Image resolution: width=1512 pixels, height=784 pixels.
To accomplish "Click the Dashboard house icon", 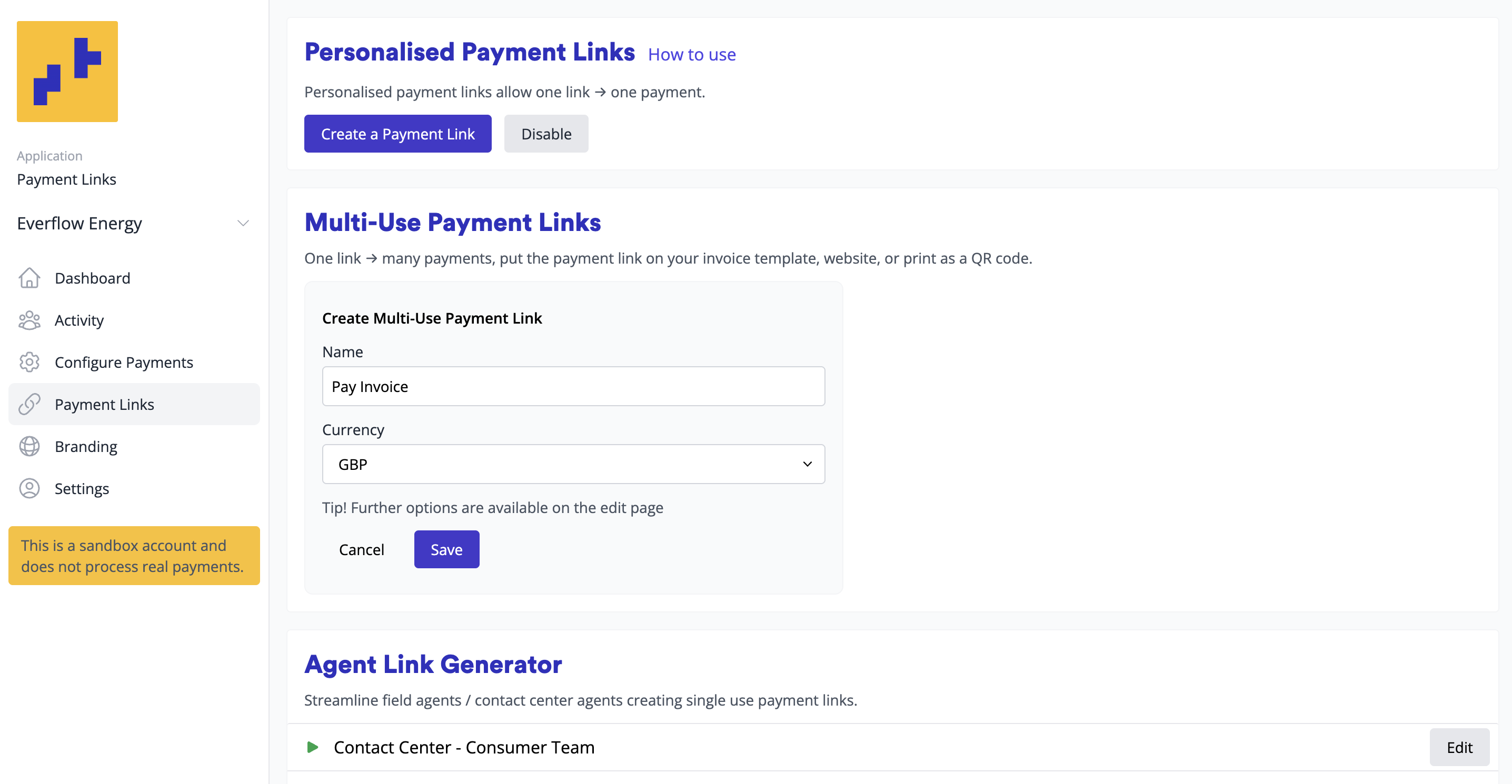I will [29, 278].
